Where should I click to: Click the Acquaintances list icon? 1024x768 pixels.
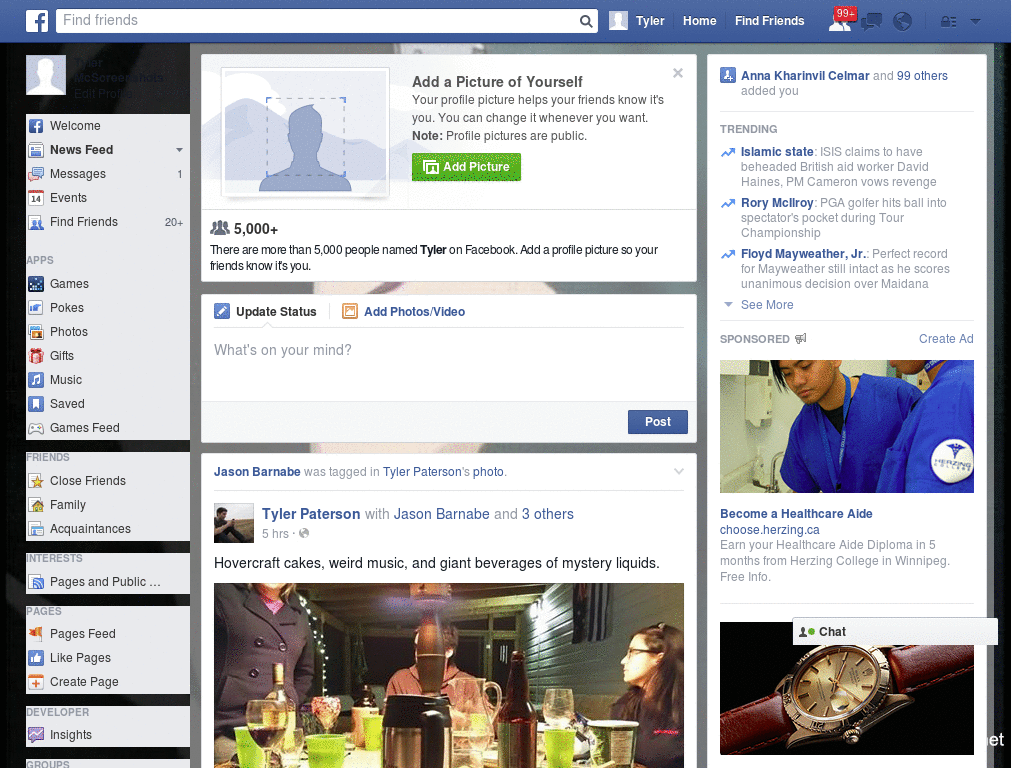coord(36,529)
